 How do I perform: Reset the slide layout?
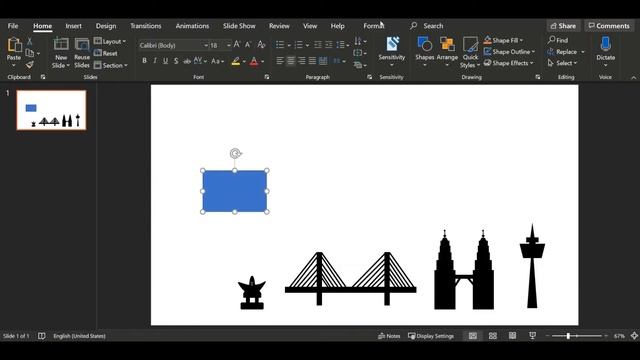[x=106, y=53]
